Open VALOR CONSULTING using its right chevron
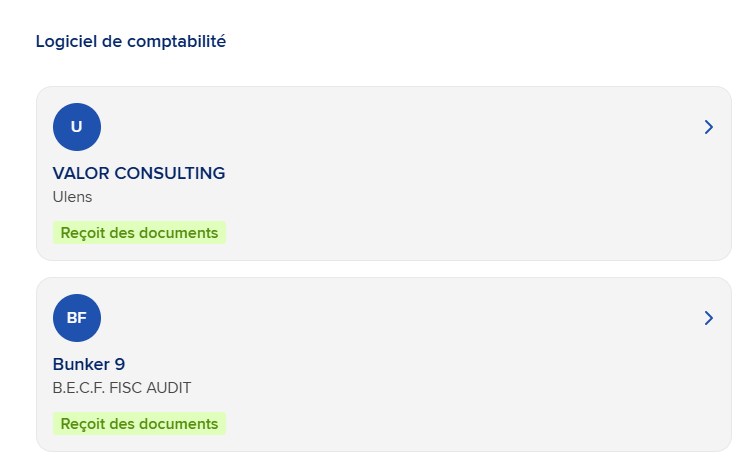This screenshot has width=741, height=462. tap(708, 127)
